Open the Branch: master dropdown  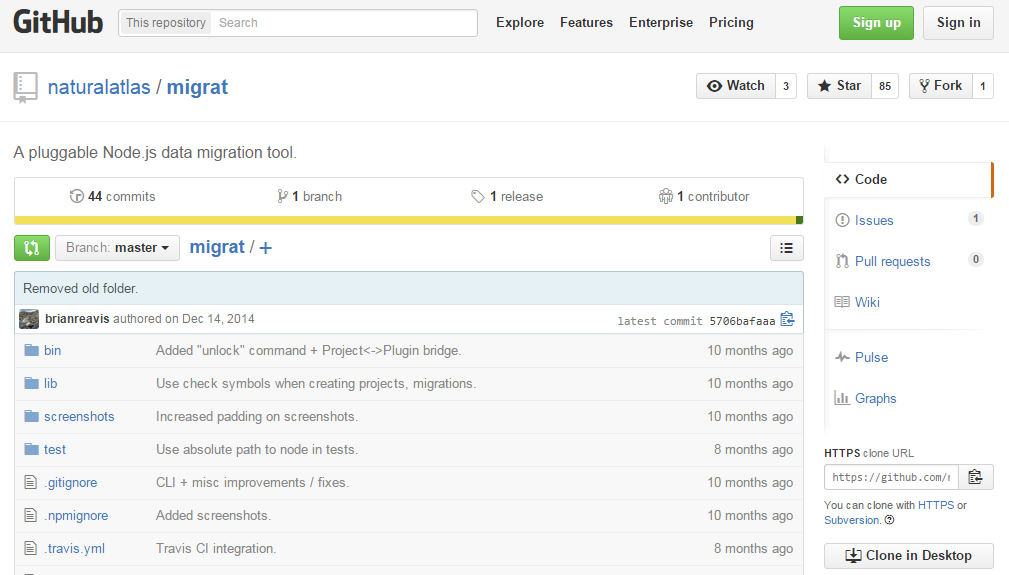click(117, 248)
